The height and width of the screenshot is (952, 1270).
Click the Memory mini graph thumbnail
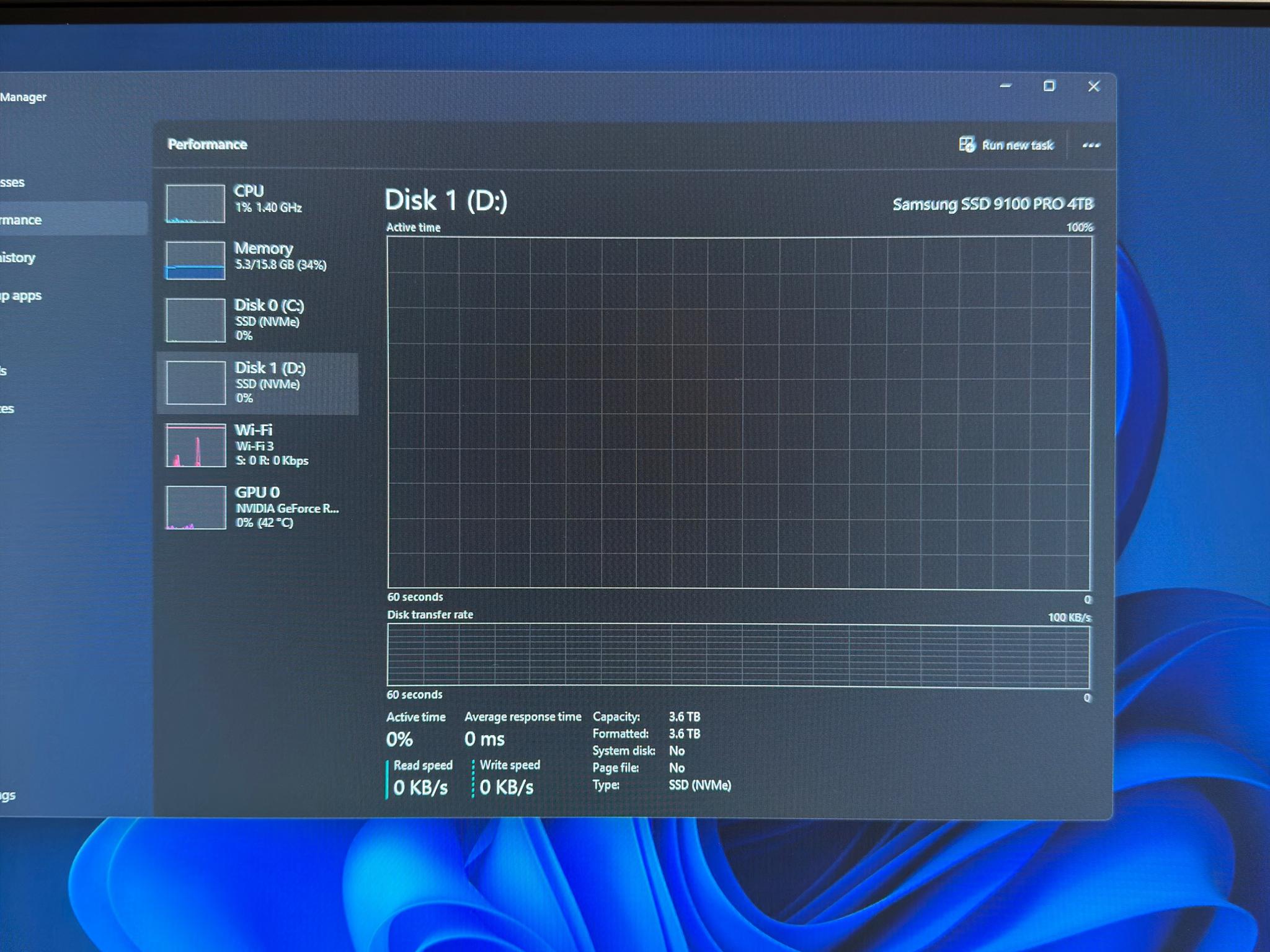(195, 260)
